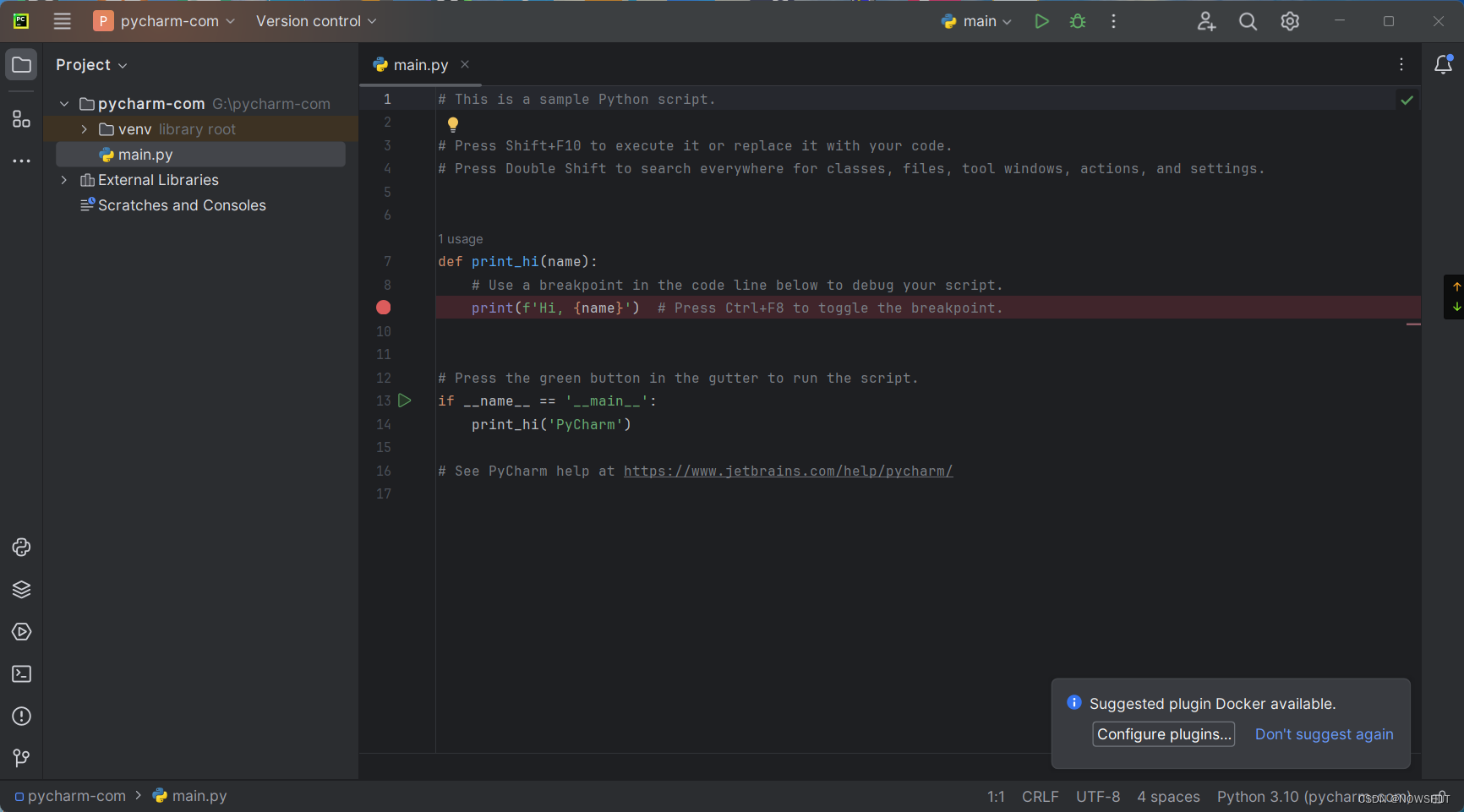Image resolution: width=1464 pixels, height=812 pixels.
Task: Open more run actions menu
Action: pos(1113,21)
